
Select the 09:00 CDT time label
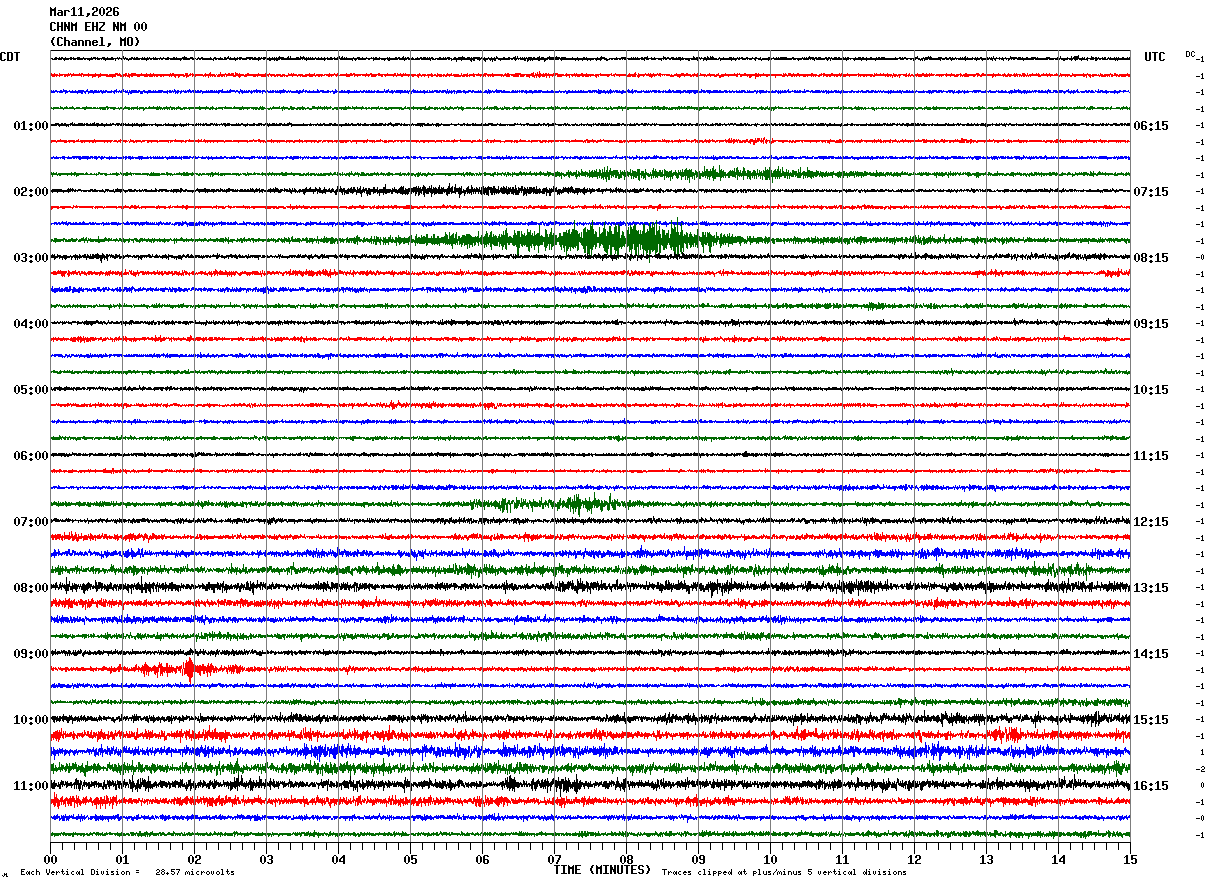tap(31, 654)
